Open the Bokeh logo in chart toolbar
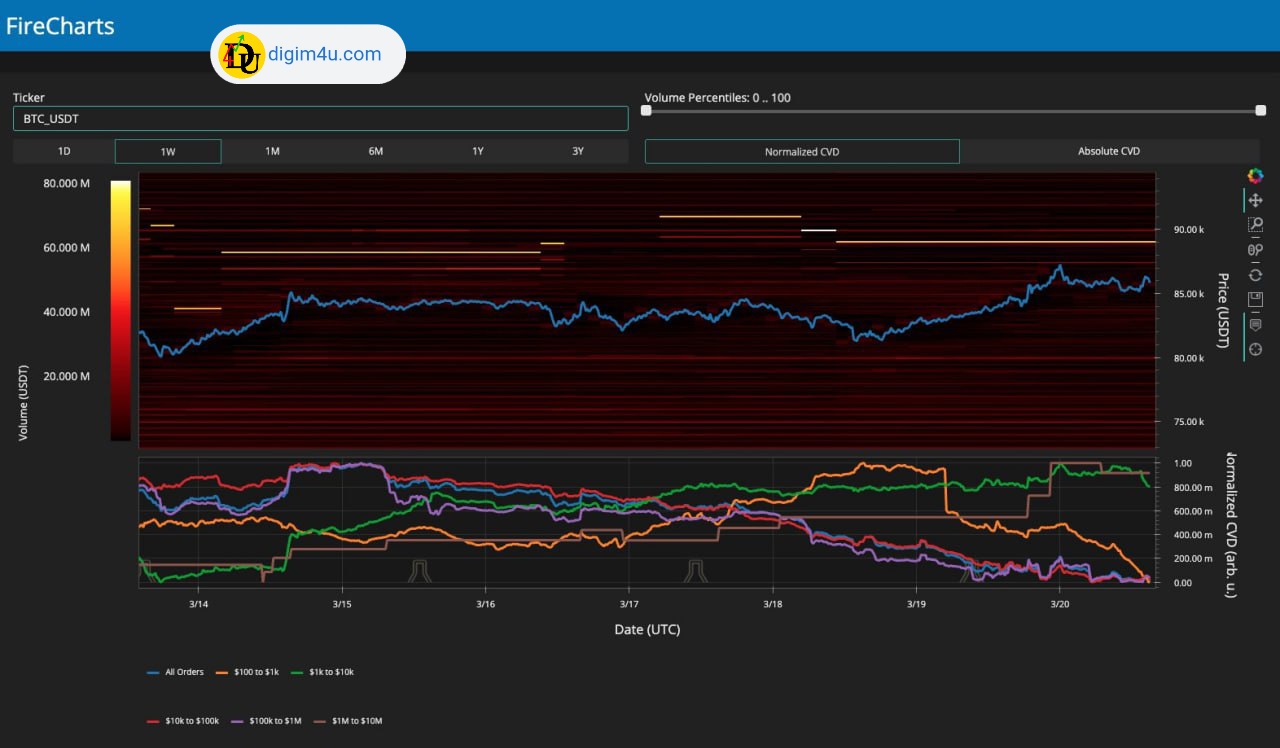Viewport: 1280px width, 748px height. (1255, 176)
